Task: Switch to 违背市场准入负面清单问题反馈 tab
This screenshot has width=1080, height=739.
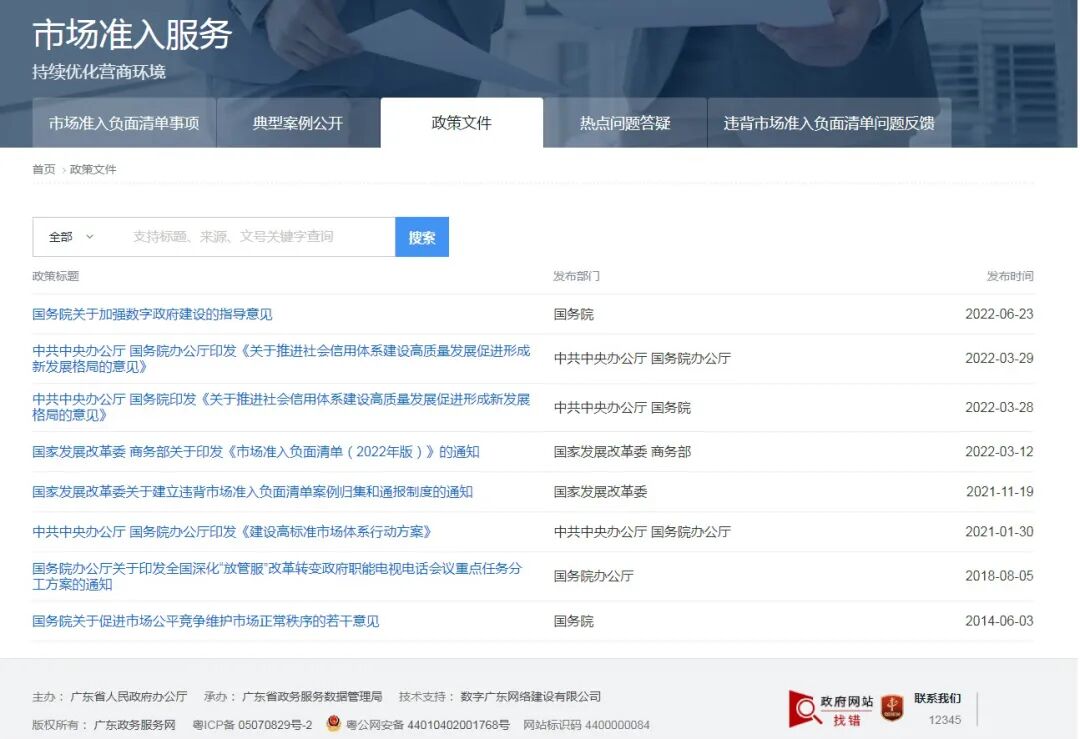Action: pyautogui.click(x=832, y=122)
